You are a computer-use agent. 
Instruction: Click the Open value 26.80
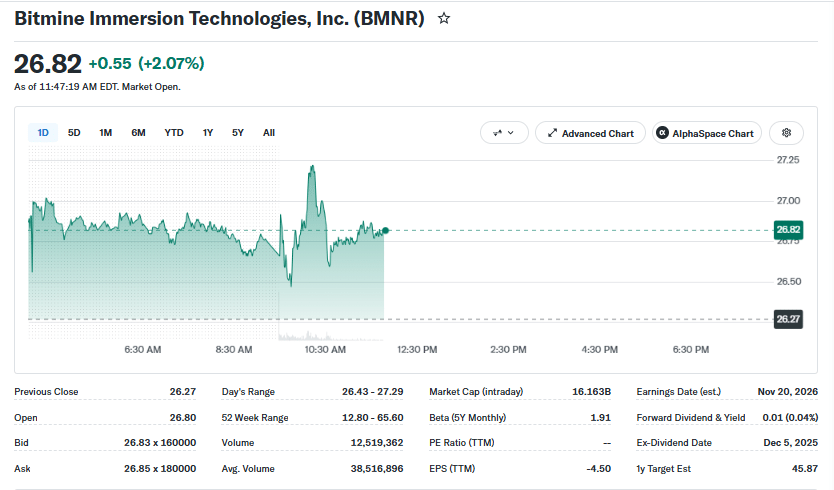pyautogui.click(x=183, y=418)
